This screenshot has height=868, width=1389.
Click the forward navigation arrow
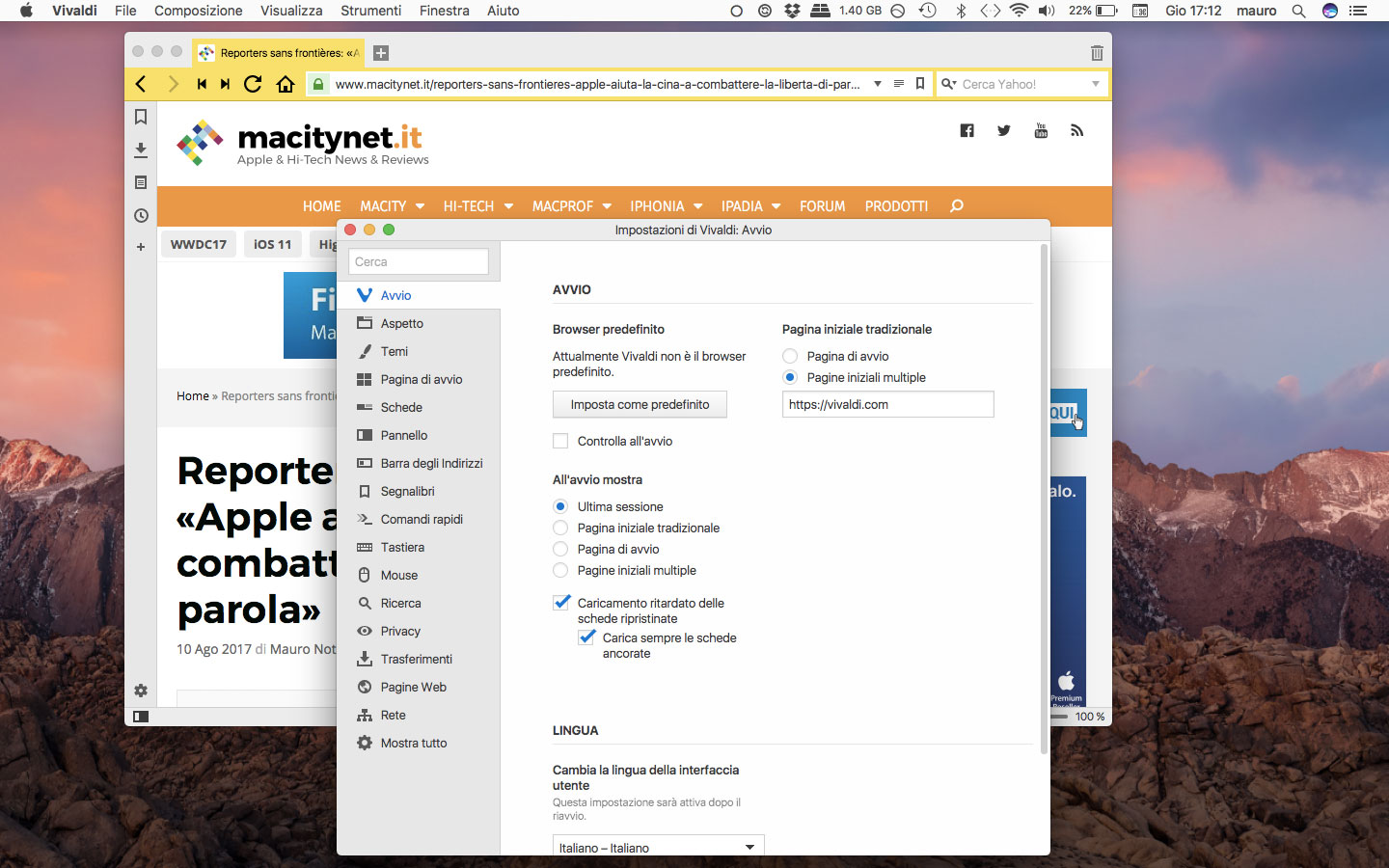tap(173, 84)
